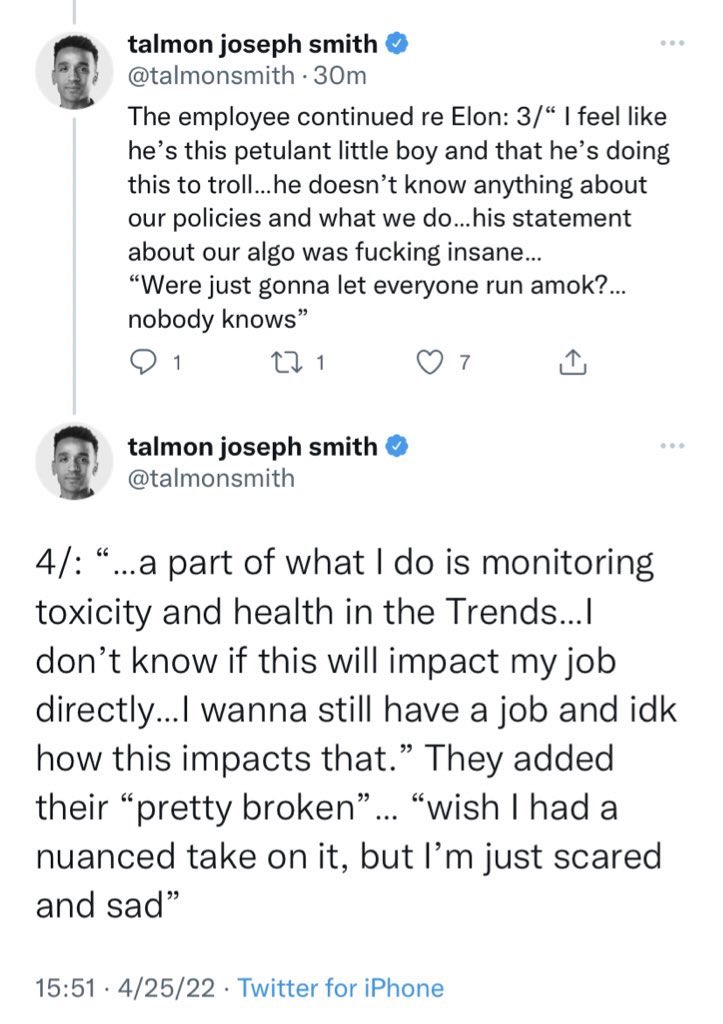Open the top 'talmon joseph smith' name link
The image size is (723, 1024).
252,44
